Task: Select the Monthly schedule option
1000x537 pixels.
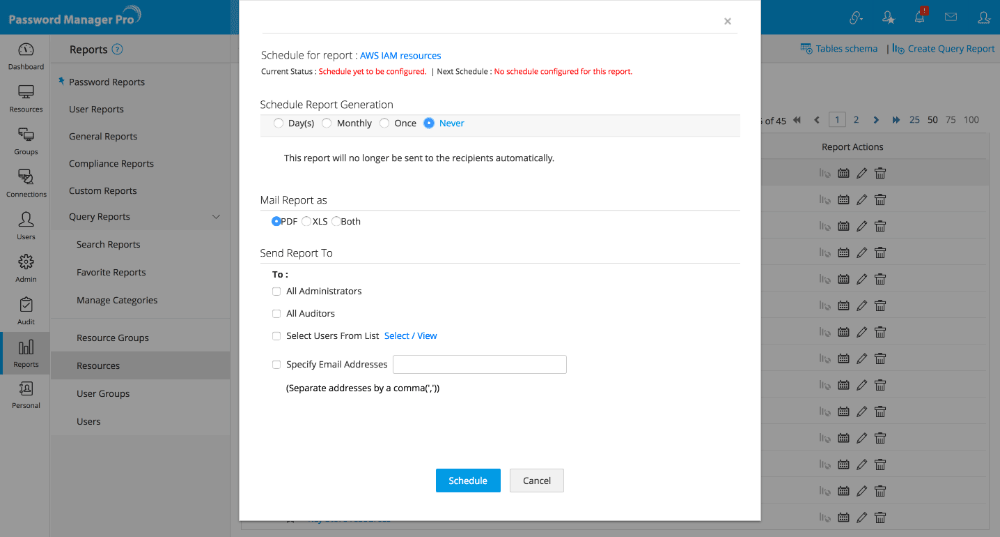Action: click(x=327, y=123)
